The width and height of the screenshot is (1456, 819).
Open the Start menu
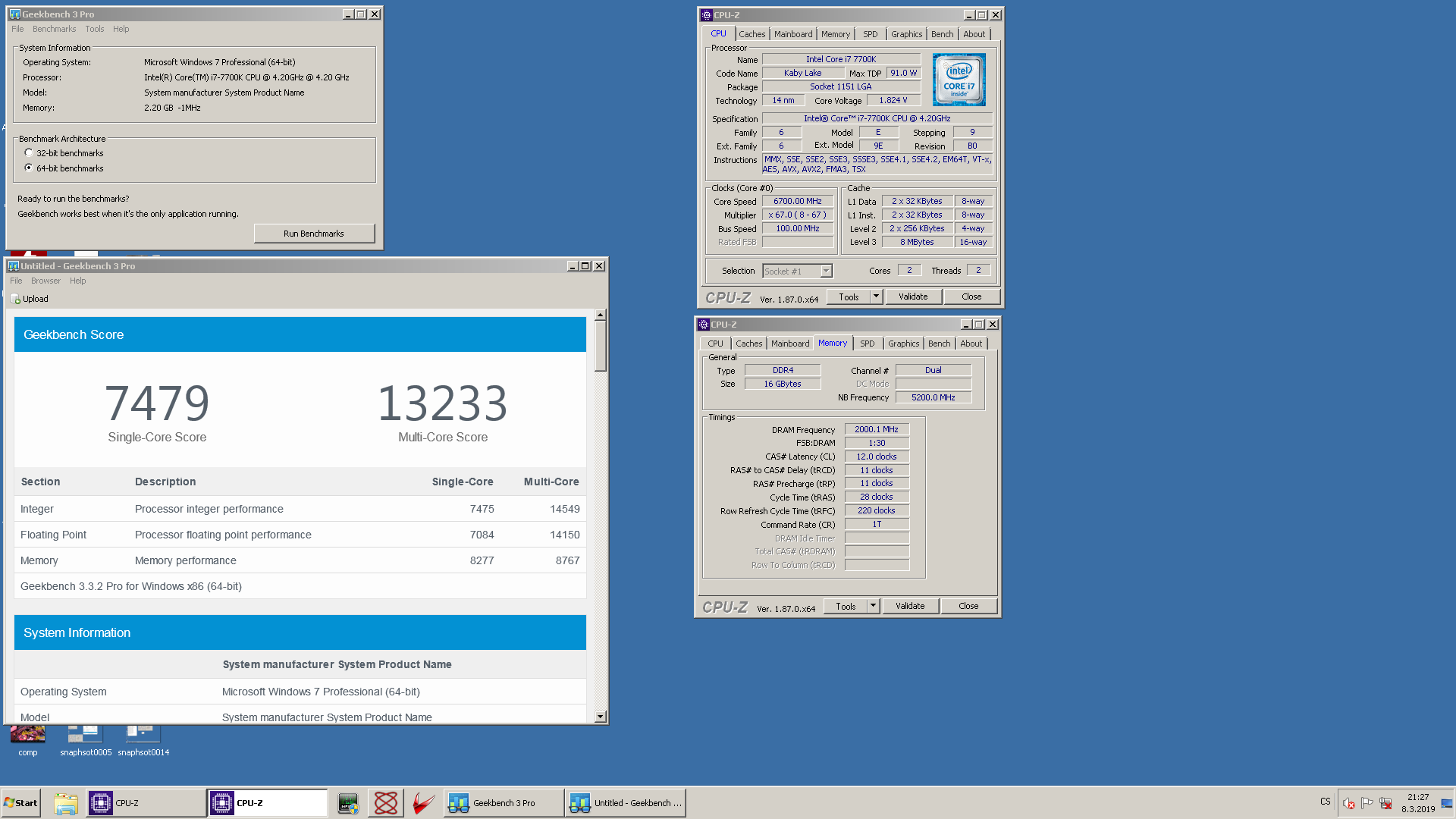pyautogui.click(x=20, y=803)
